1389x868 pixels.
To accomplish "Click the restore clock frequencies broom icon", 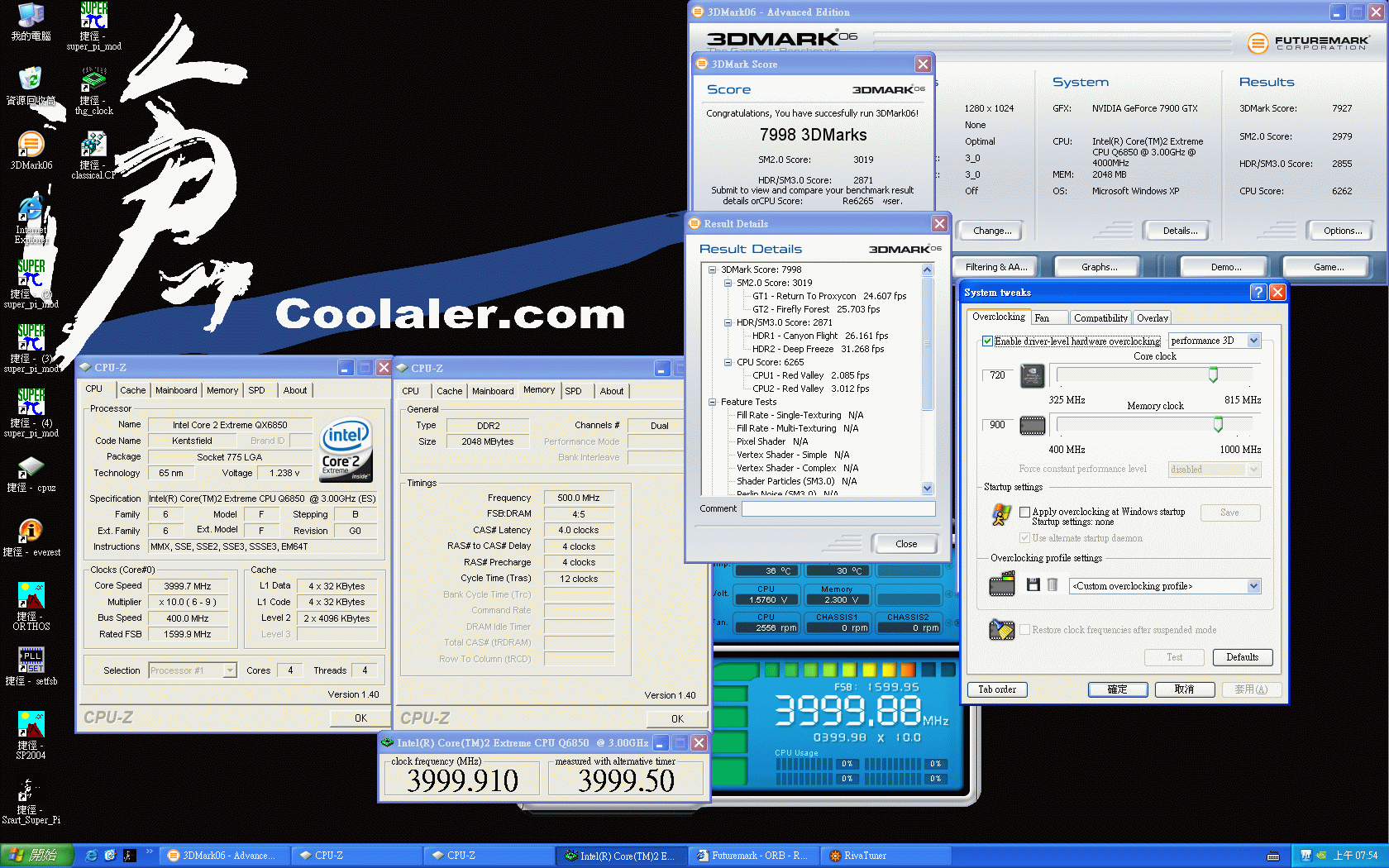I will pos(1001,630).
